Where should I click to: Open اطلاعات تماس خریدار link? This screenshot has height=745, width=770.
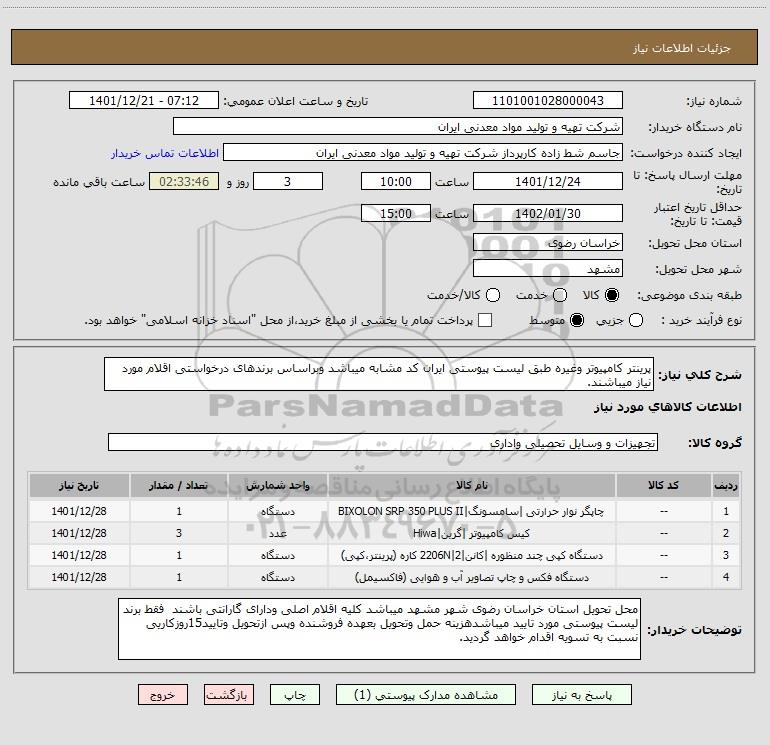(165, 153)
